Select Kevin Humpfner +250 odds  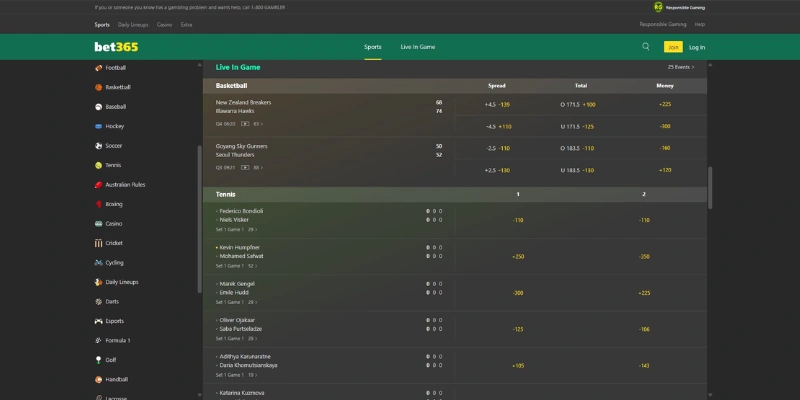[518, 257]
